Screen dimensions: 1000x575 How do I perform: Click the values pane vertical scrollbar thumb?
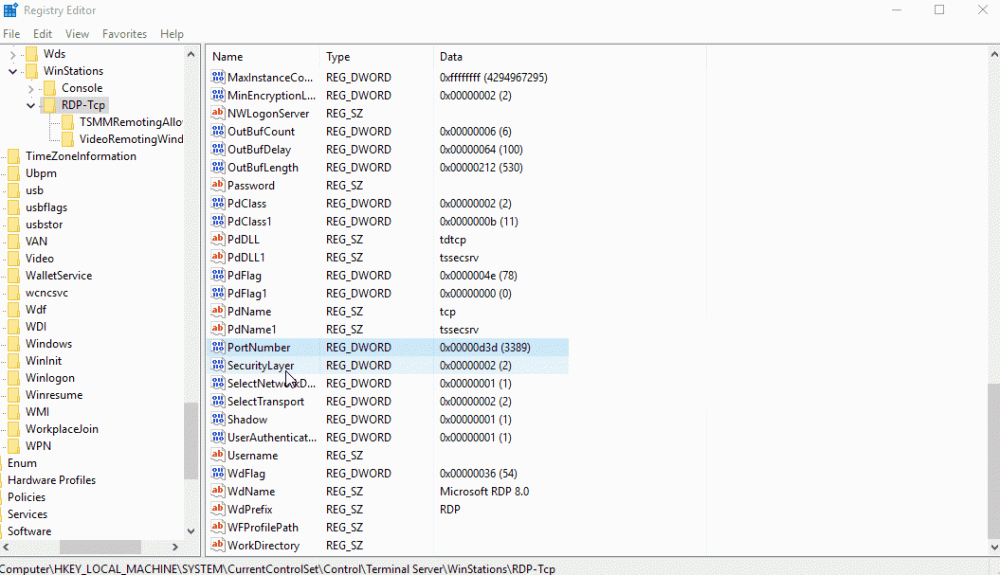[x=992, y=460]
